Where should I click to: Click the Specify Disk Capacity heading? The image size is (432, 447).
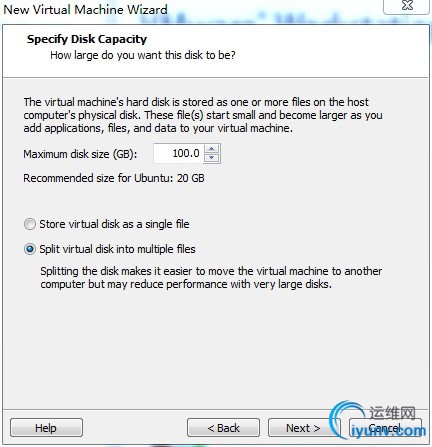(87, 39)
